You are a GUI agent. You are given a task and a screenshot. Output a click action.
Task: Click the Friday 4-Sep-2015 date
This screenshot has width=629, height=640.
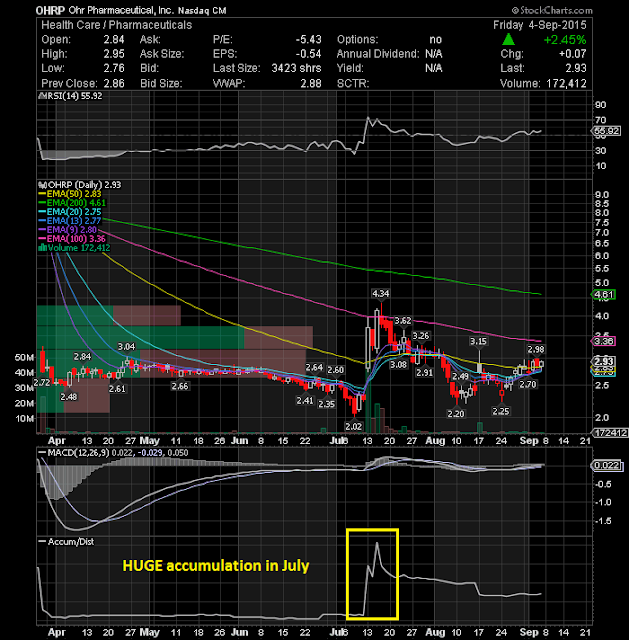coord(539,25)
